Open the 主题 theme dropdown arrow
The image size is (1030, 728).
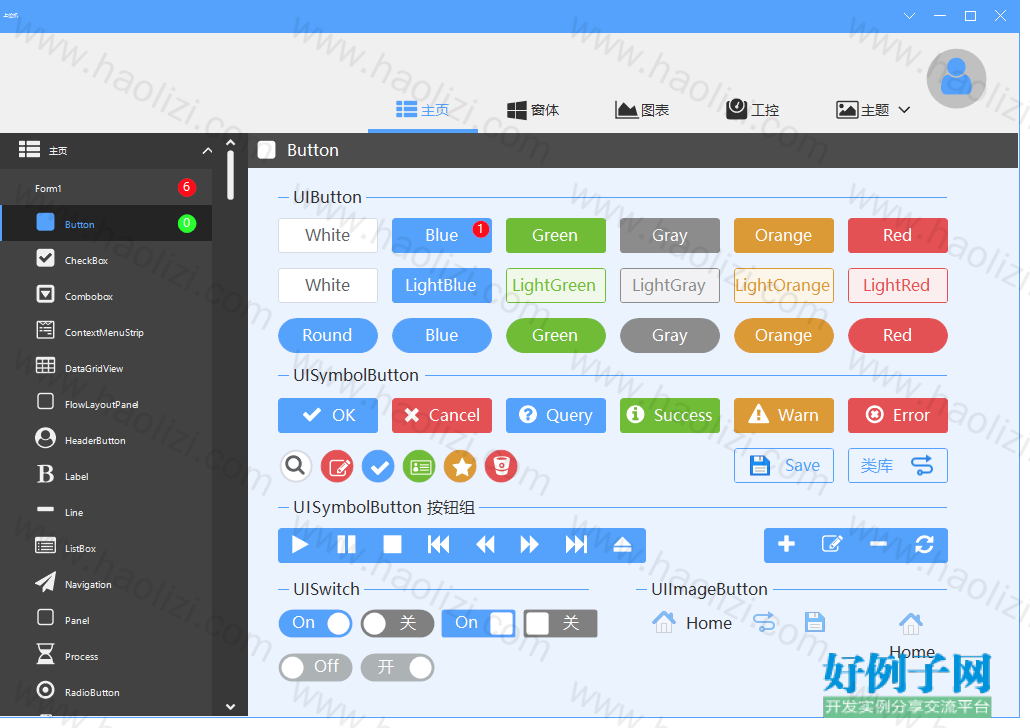905,110
